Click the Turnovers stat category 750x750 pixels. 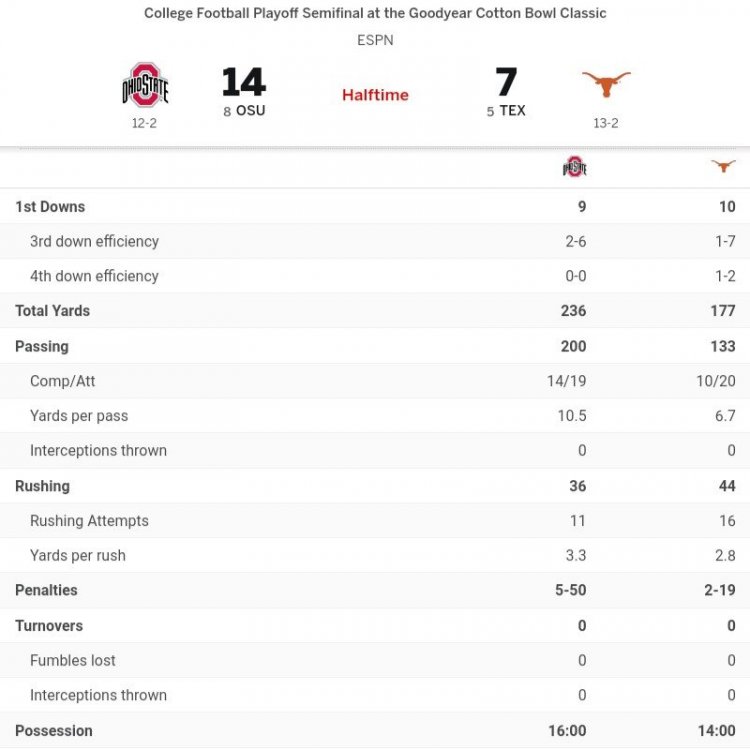click(x=49, y=626)
